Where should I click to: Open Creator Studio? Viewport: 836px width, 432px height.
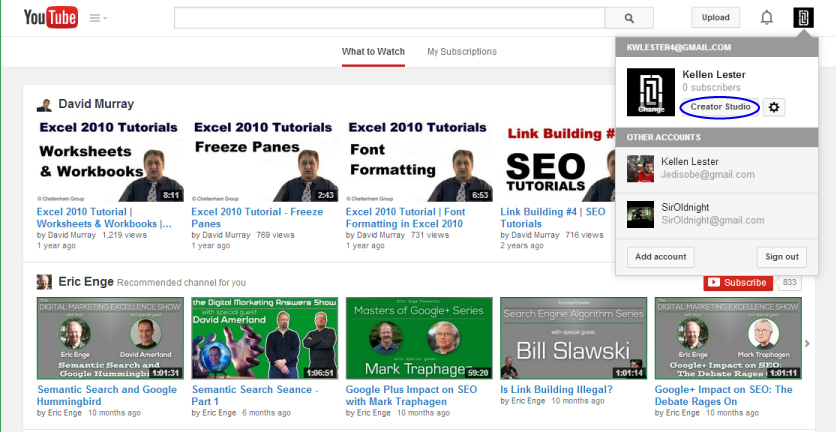(x=720, y=107)
